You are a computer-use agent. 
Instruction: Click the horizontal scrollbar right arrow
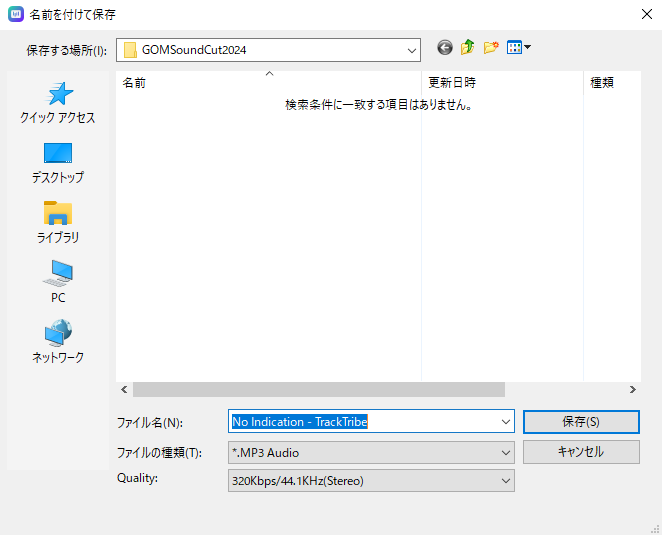tap(632, 390)
